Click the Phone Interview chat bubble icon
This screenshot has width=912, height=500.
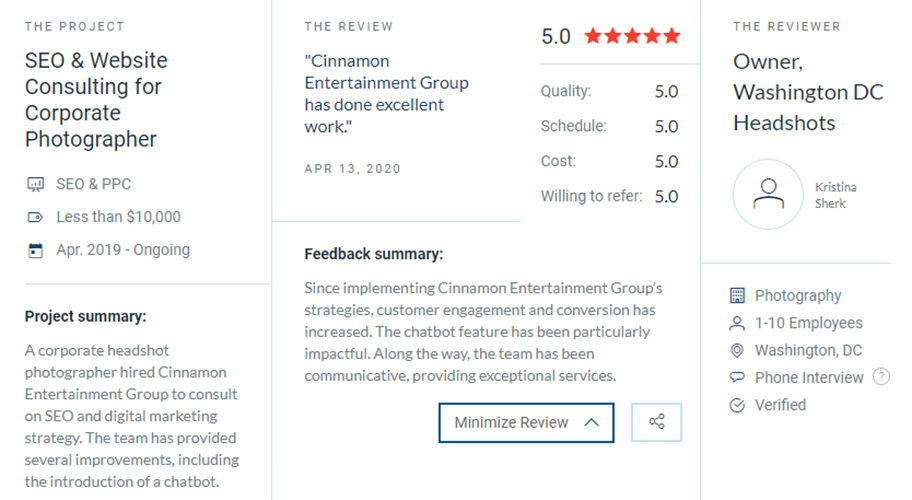click(738, 378)
